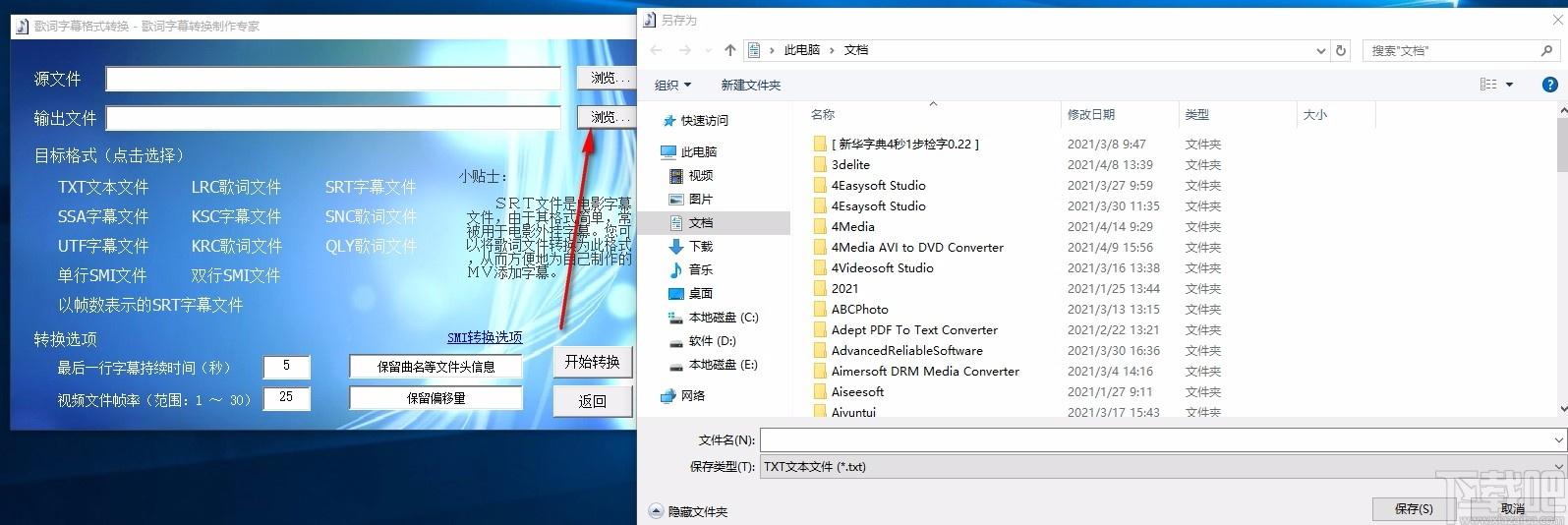Sort by 大小 column header
This screenshot has height=525, width=1568.
(x=1314, y=115)
